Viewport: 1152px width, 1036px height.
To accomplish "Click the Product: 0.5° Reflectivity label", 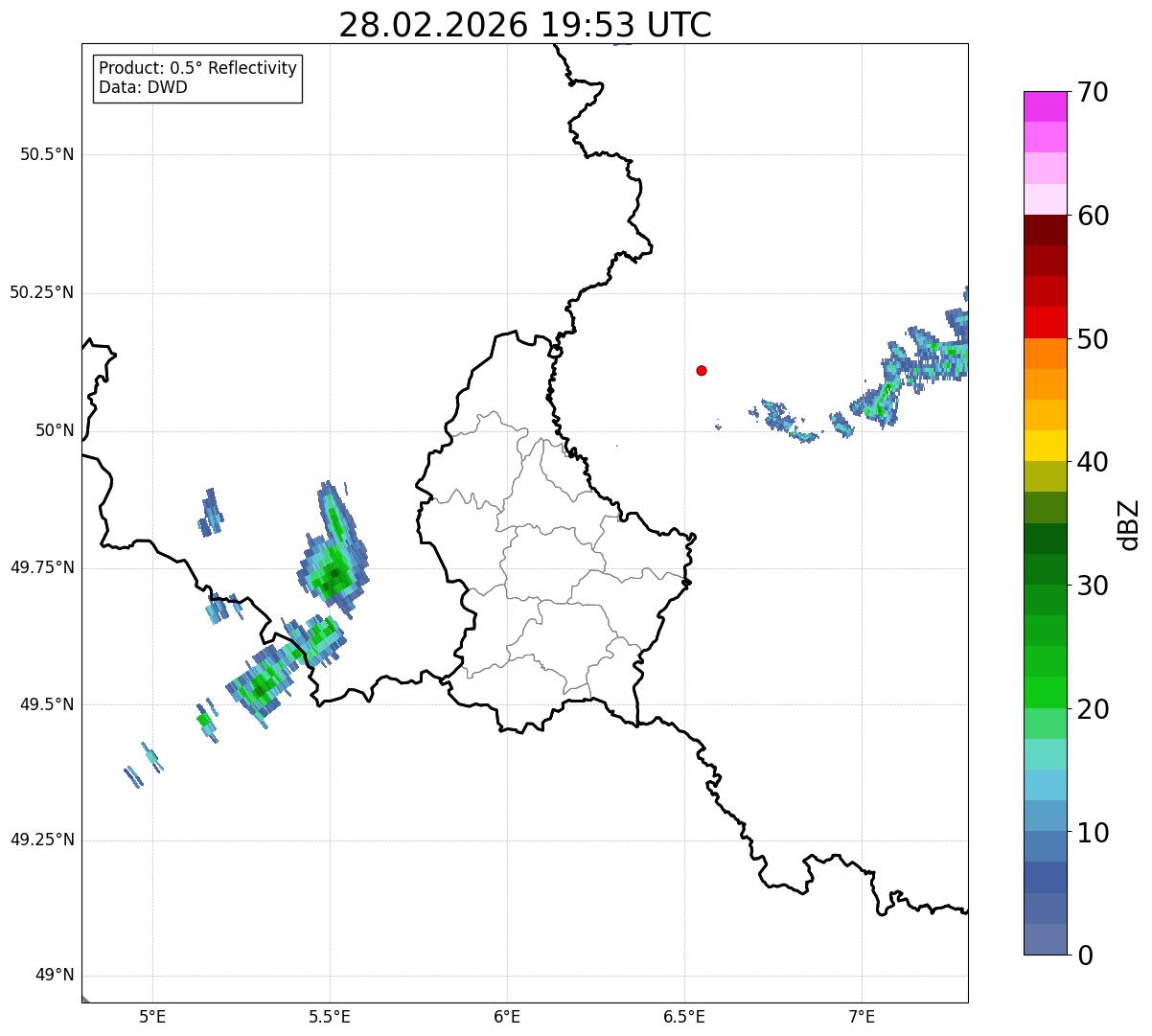I will [x=197, y=68].
